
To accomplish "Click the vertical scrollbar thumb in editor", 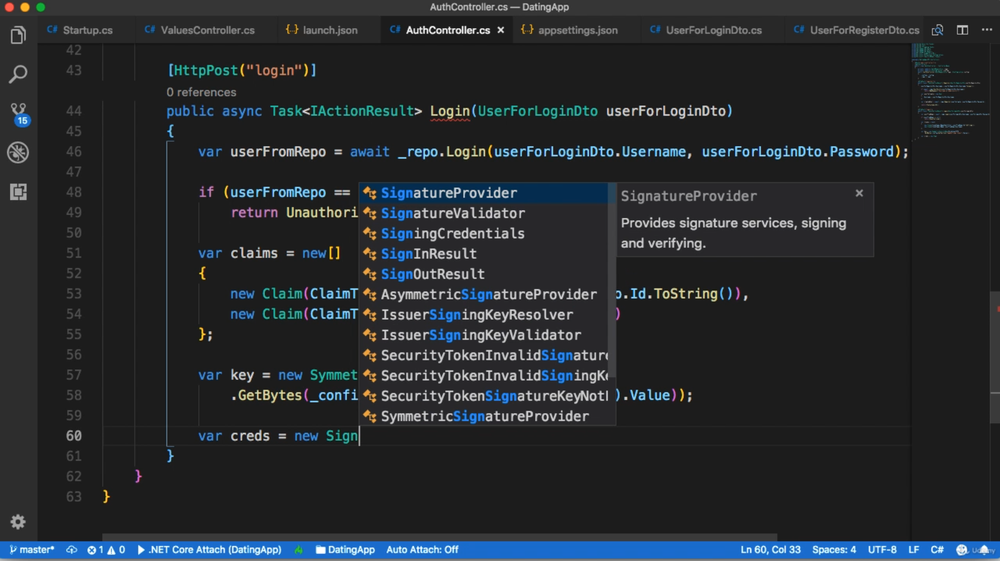I will click(x=995, y=357).
